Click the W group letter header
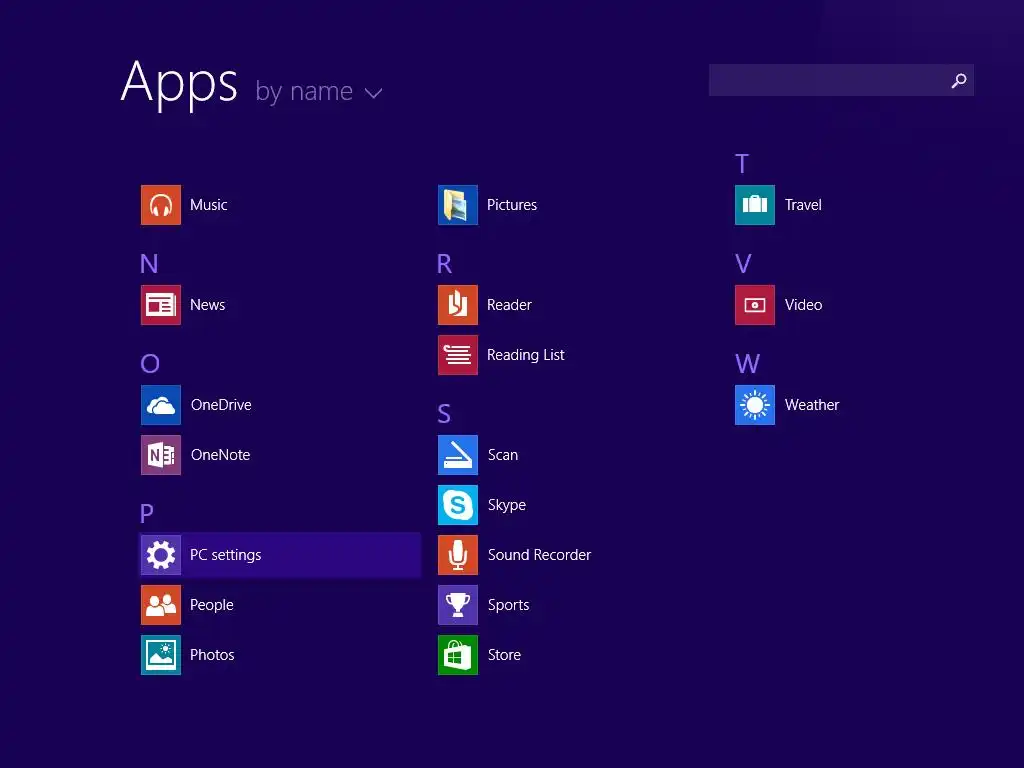 (748, 364)
